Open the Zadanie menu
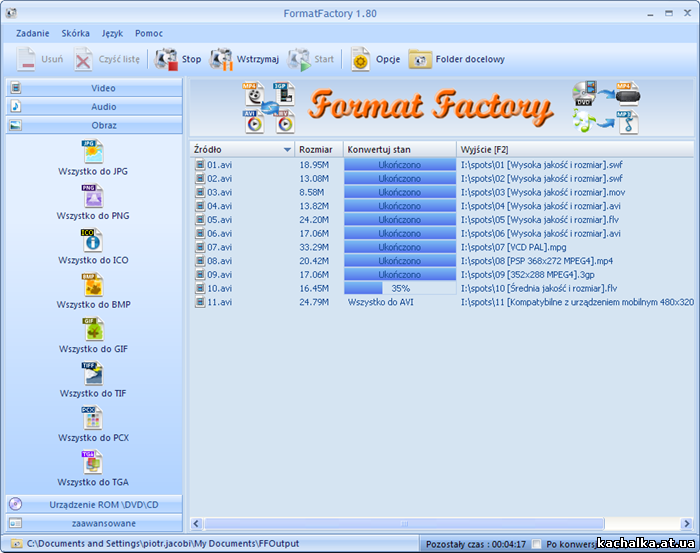This screenshot has height=553, width=700. 32,33
